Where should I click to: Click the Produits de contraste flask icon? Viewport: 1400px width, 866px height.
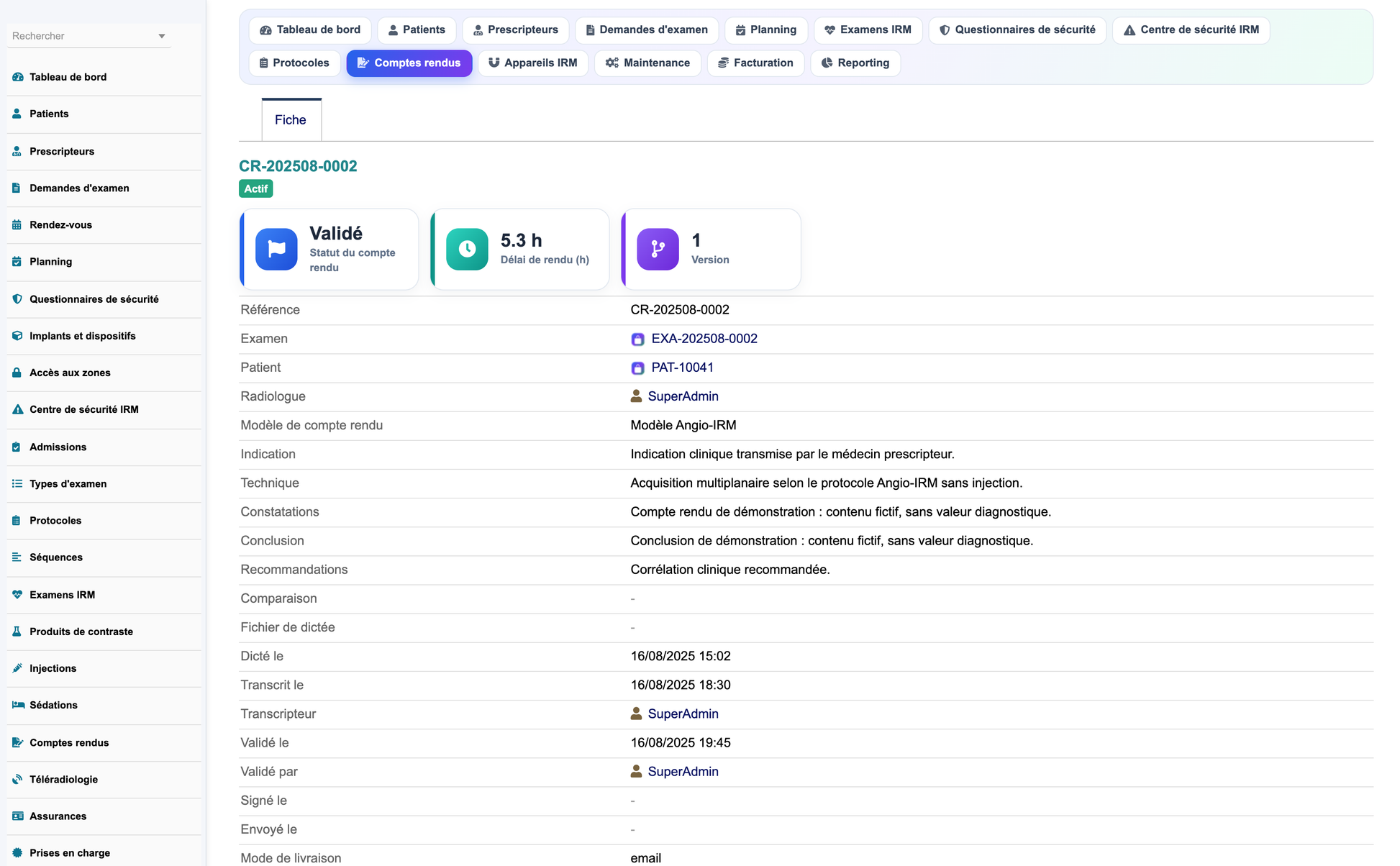(x=17, y=632)
